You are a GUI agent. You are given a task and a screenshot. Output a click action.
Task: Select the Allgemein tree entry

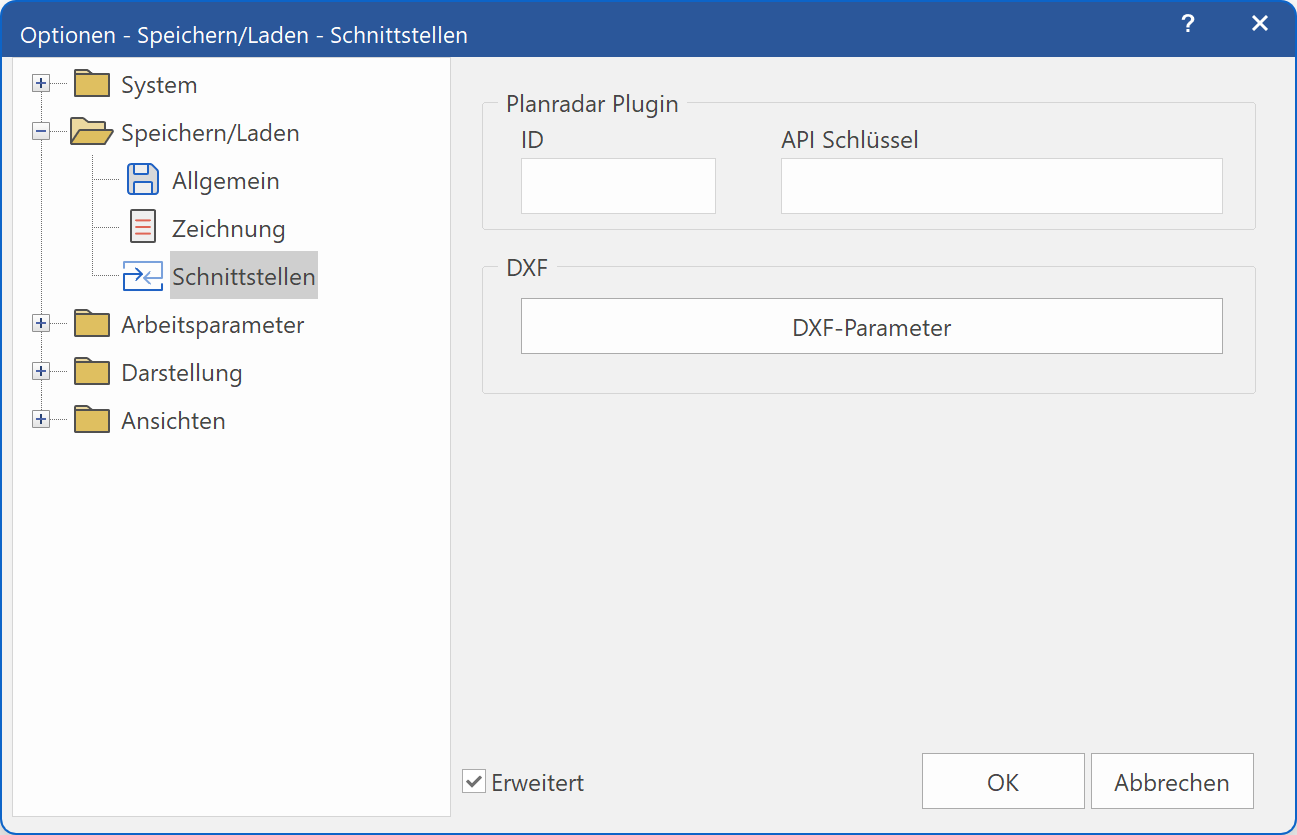pos(225,181)
